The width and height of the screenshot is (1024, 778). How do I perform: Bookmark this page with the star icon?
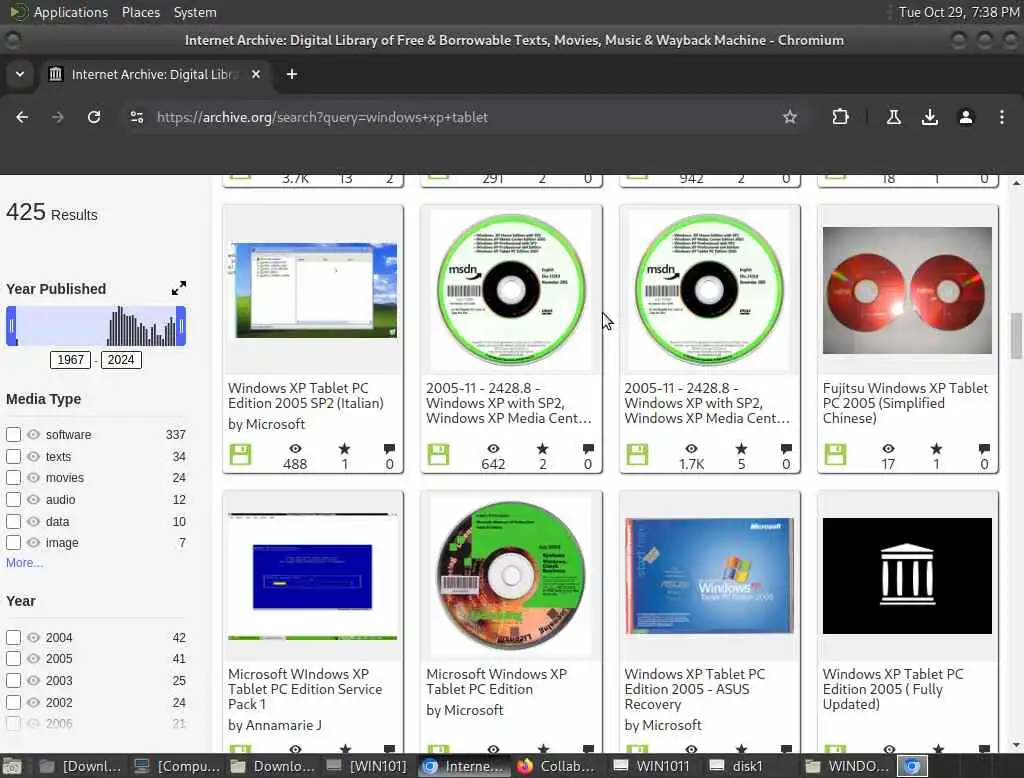click(x=790, y=117)
